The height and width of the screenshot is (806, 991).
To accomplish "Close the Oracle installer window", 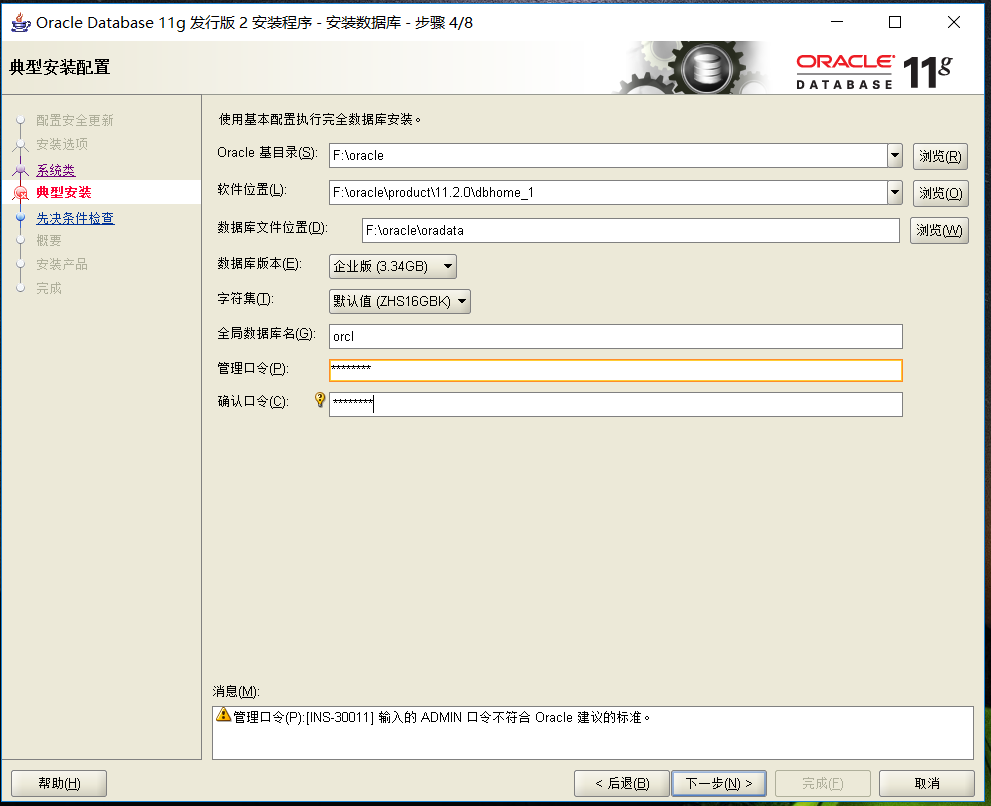I will click(x=954, y=22).
